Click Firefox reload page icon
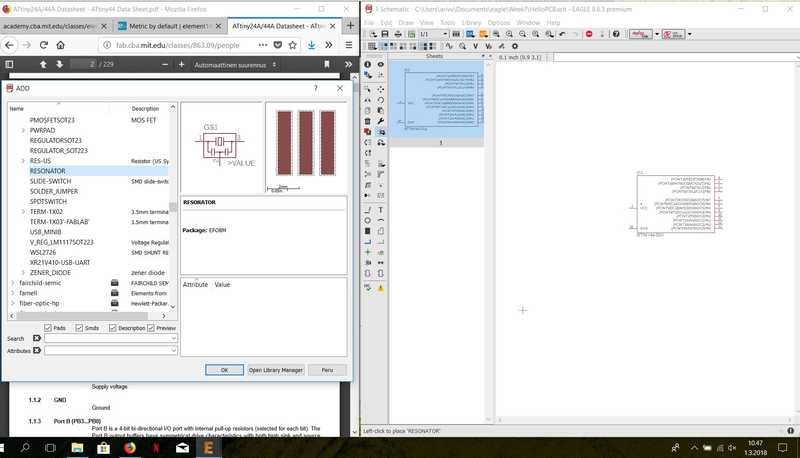The height and width of the screenshot is (458, 800). pos(44,45)
